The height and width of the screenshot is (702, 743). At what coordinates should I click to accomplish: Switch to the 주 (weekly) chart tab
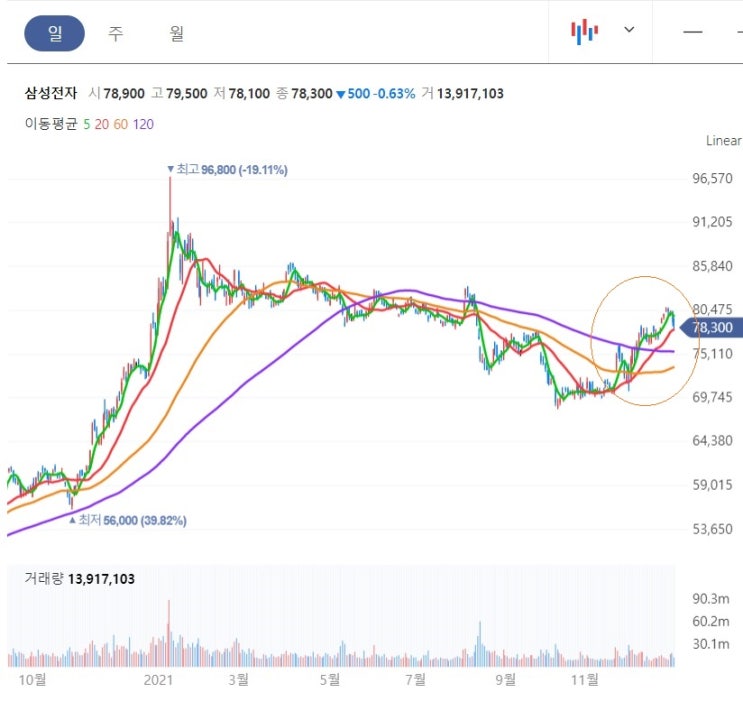(116, 33)
